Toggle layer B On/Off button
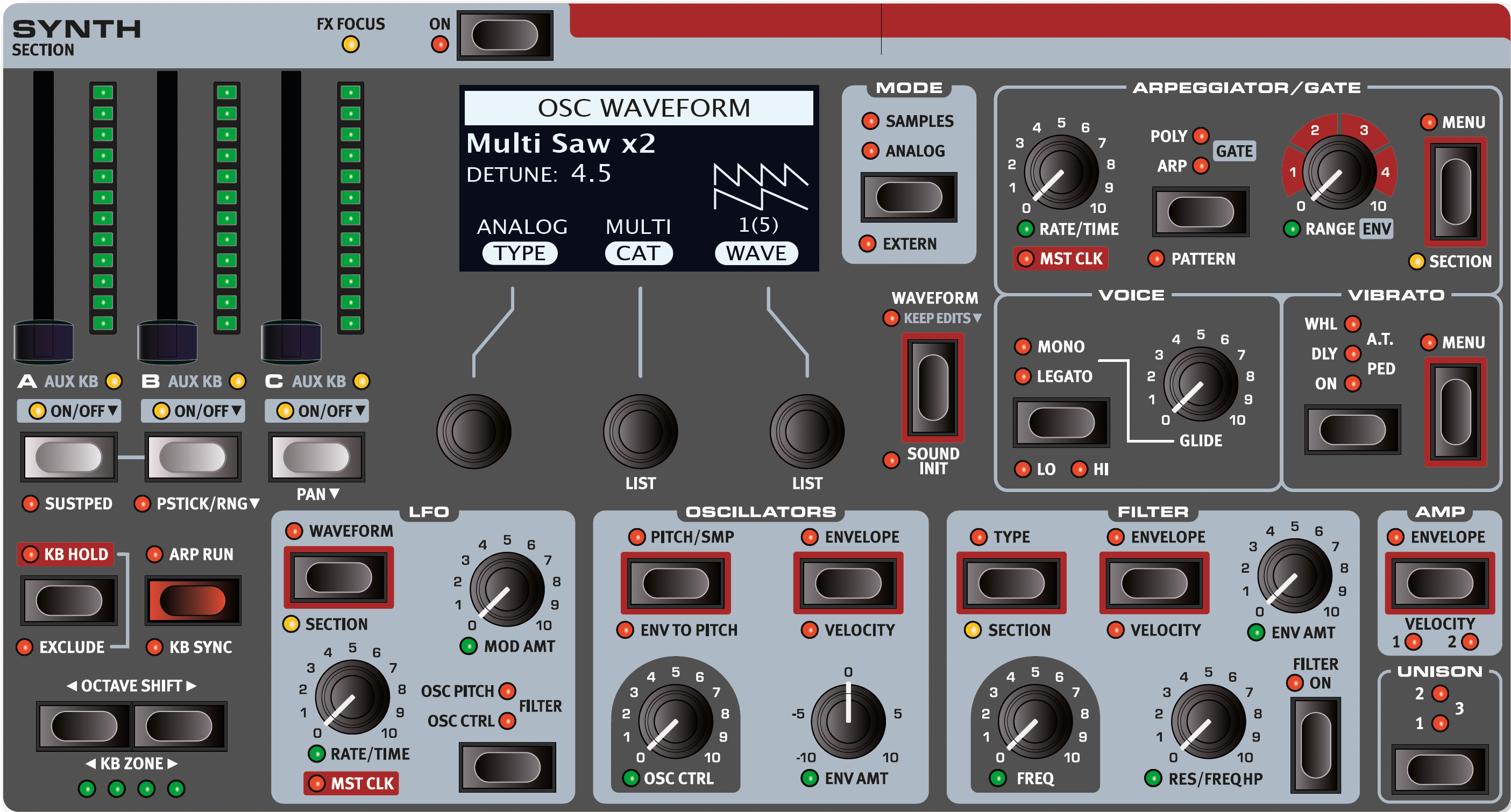 coord(193,457)
